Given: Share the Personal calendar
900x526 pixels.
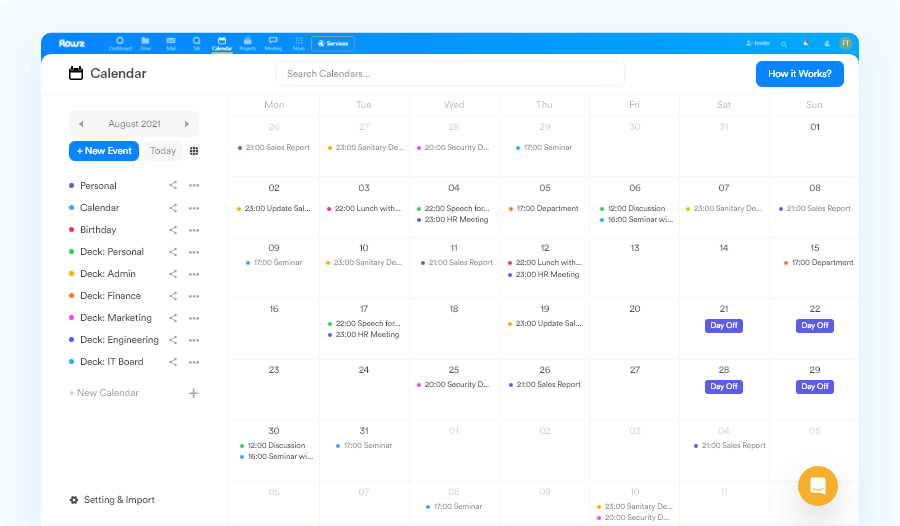Looking at the screenshot, I should pos(173,185).
